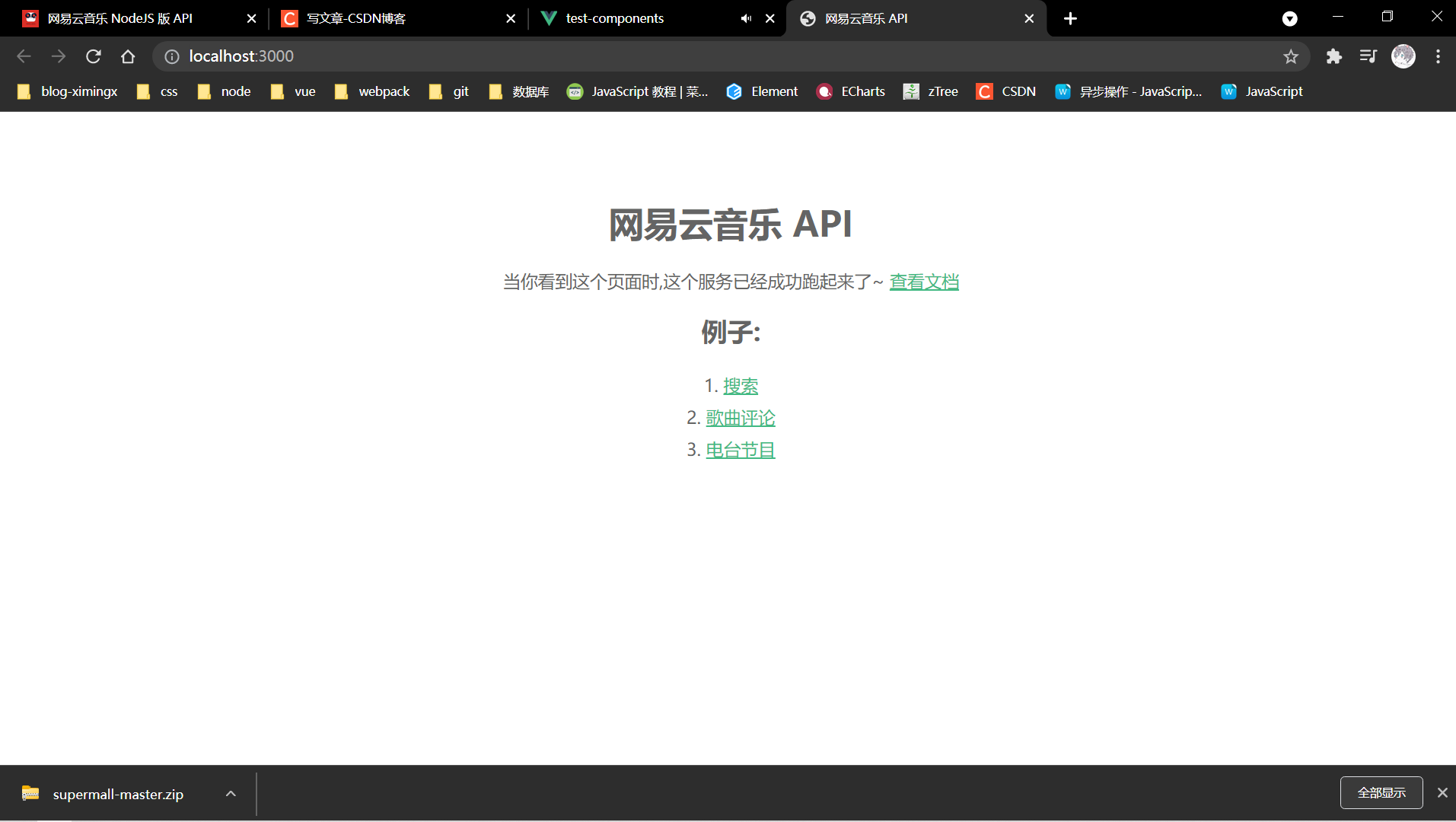Open the css bookmark folder
The height and width of the screenshot is (822, 1456).
click(x=158, y=91)
